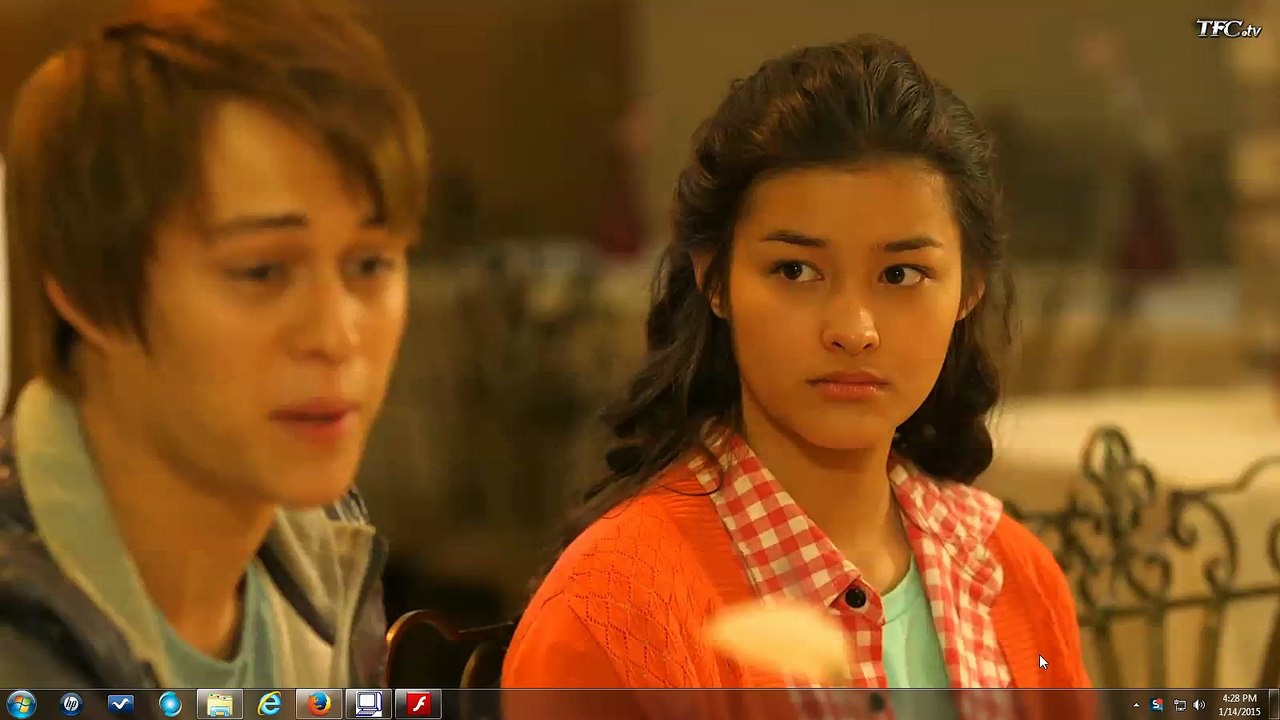Show hidden system tray icons
Screen dimensions: 1280x720
pyautogui.click(x=1136, y=705)
